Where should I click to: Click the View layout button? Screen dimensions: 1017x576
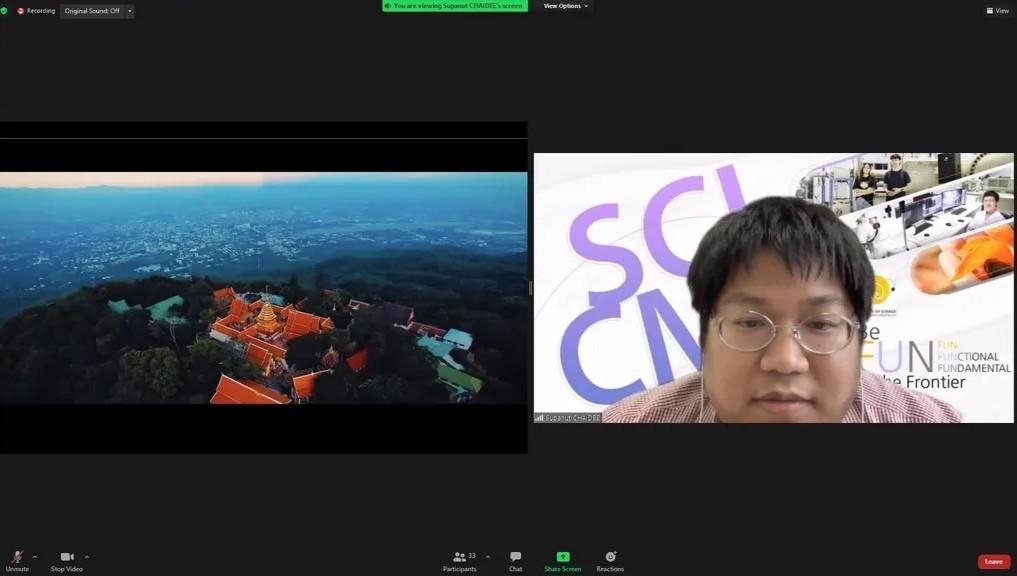[997, 11]
